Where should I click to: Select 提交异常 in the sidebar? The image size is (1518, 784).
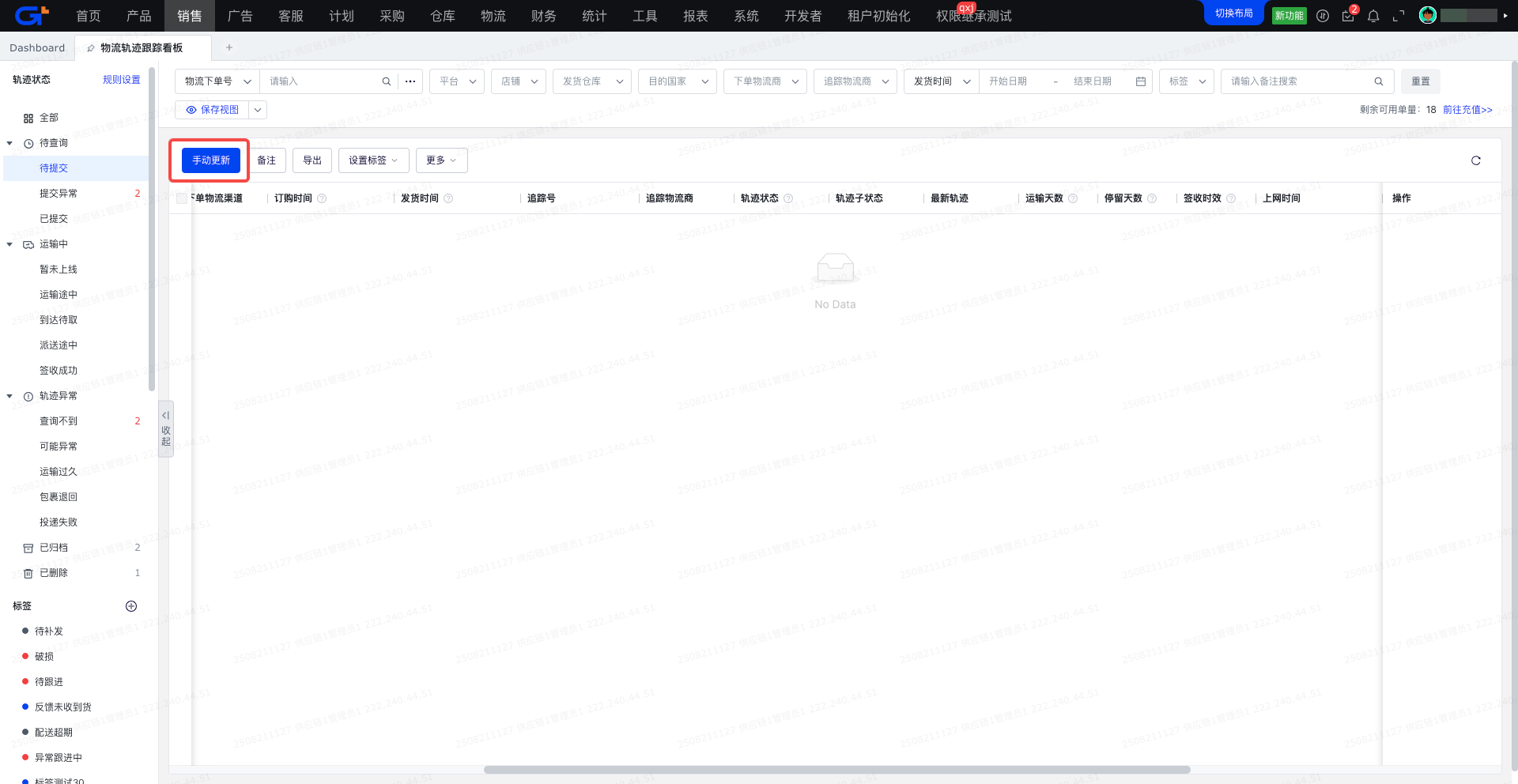59,194
